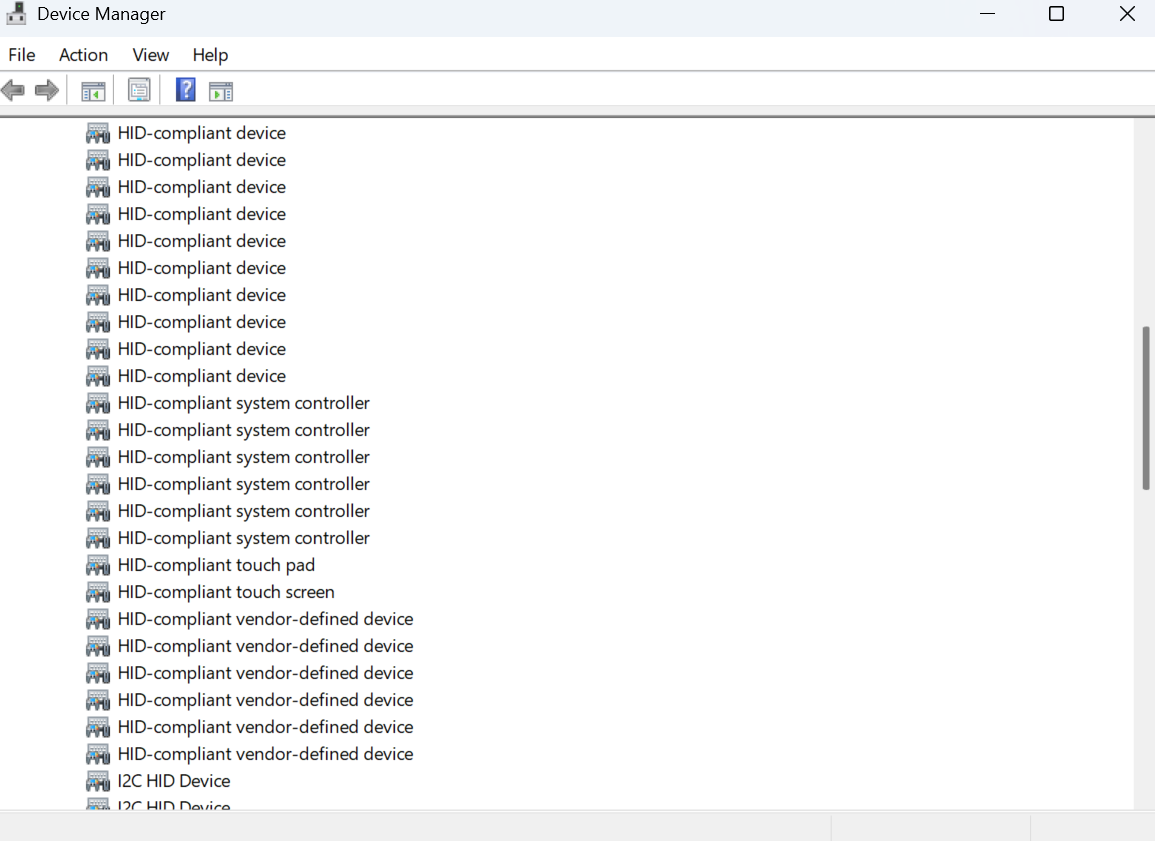
Task: Click the Device Manager title bar icon
Action: tap(16, 14)
